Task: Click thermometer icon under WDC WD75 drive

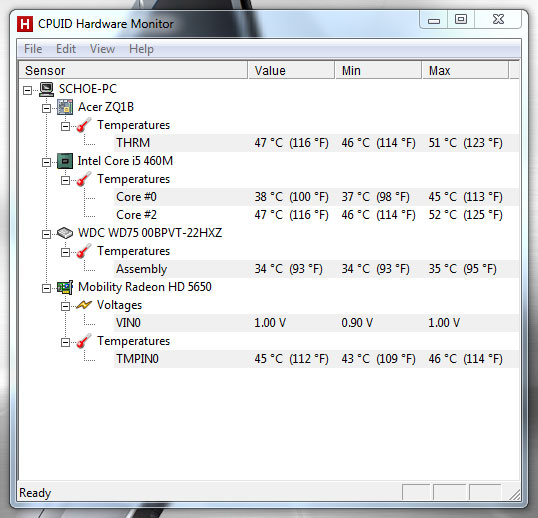Action: pyautogui.click(x=84, y=251)
